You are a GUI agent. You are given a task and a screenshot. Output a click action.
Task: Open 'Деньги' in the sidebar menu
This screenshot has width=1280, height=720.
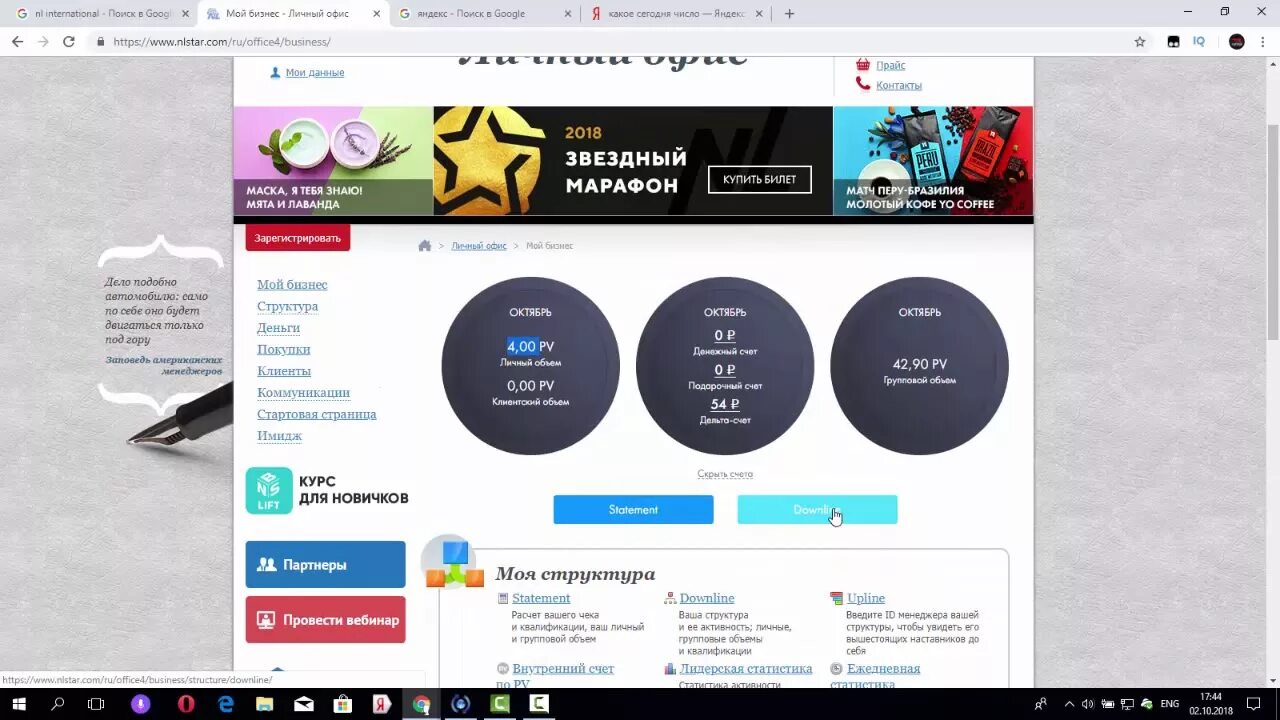click(x=278, y=328)
